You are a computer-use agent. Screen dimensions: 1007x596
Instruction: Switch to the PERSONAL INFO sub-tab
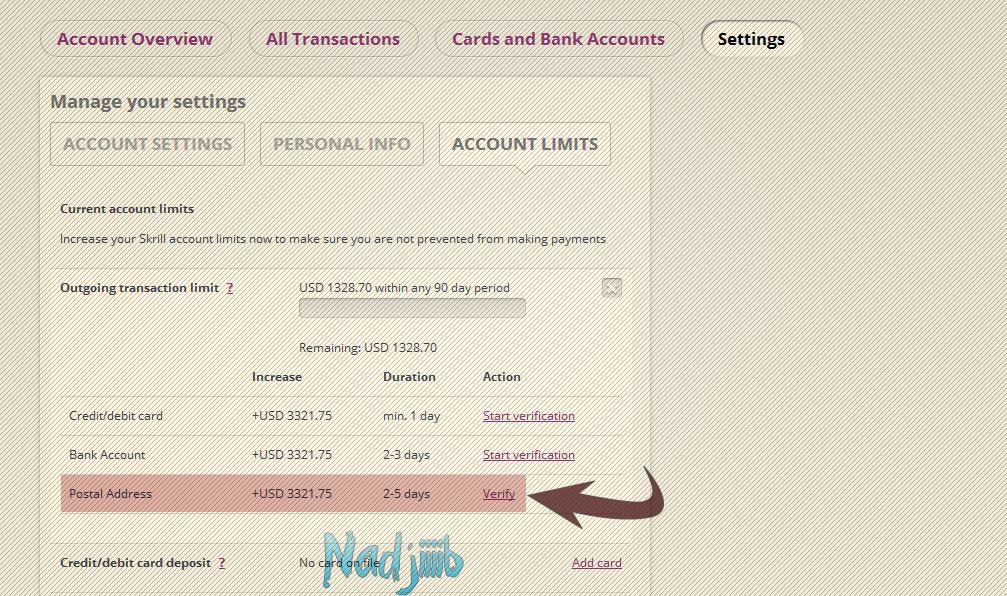point(342,144)
